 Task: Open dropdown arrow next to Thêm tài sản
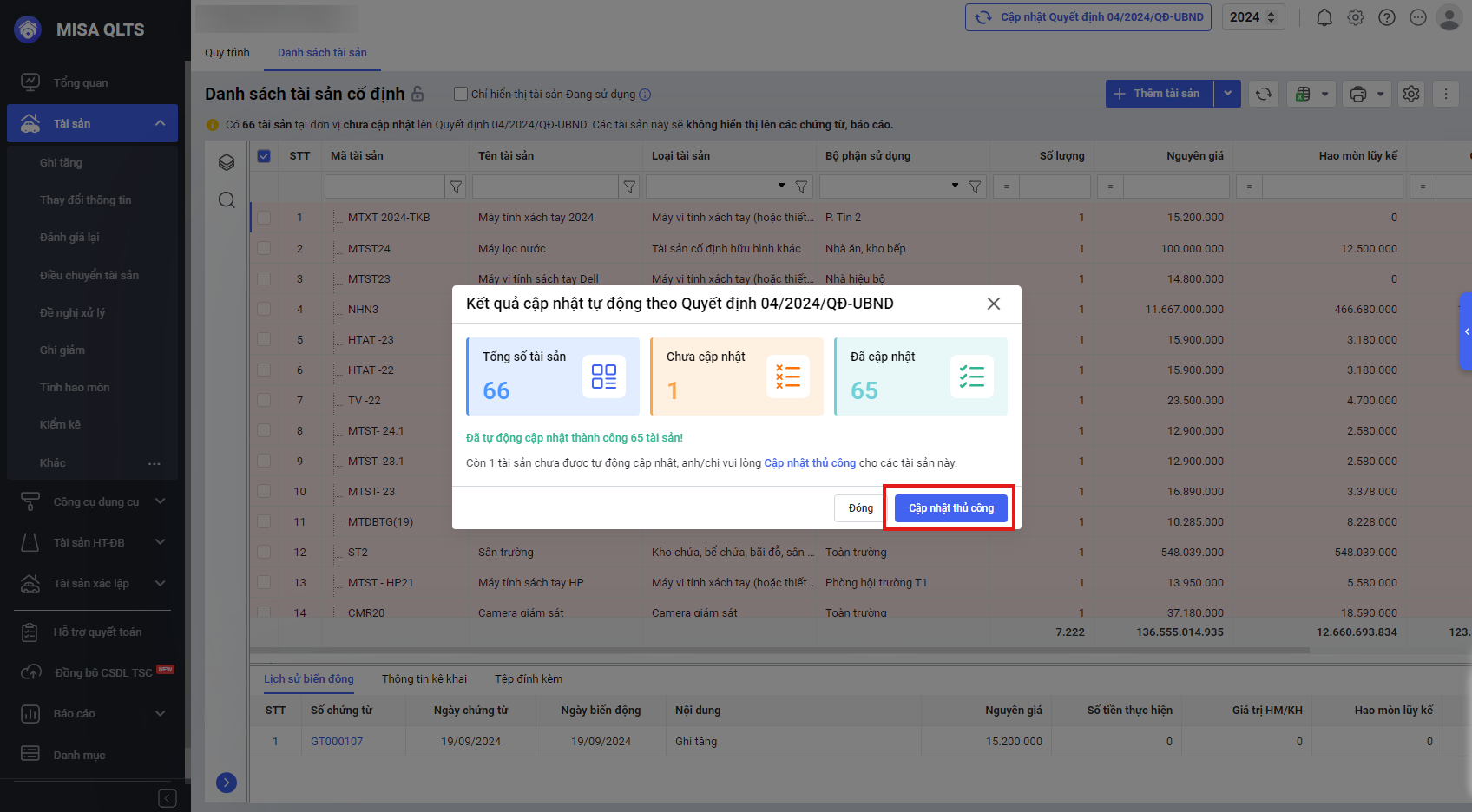point(1227,94)
